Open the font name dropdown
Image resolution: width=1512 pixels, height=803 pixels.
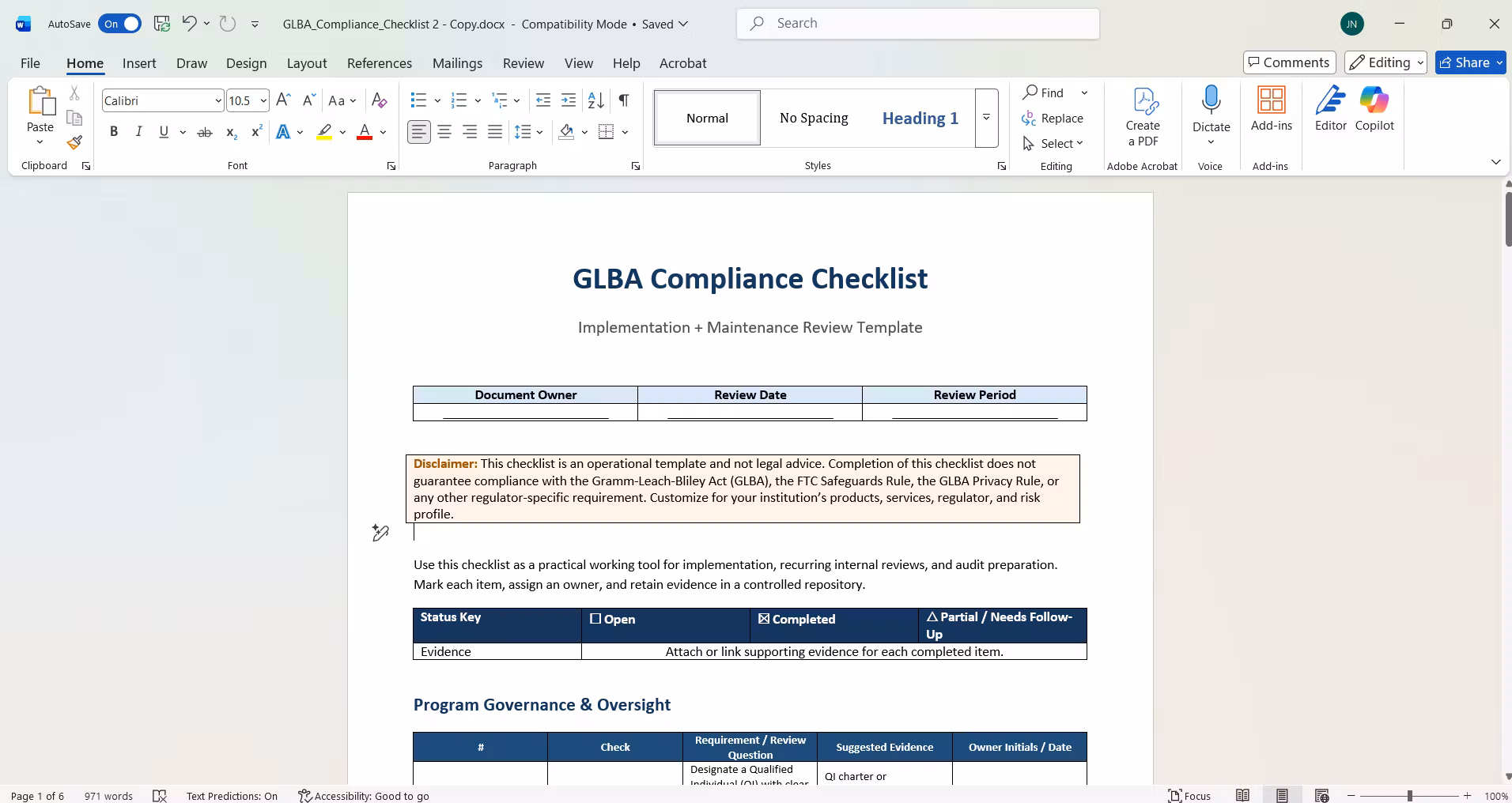click(218, 100)
